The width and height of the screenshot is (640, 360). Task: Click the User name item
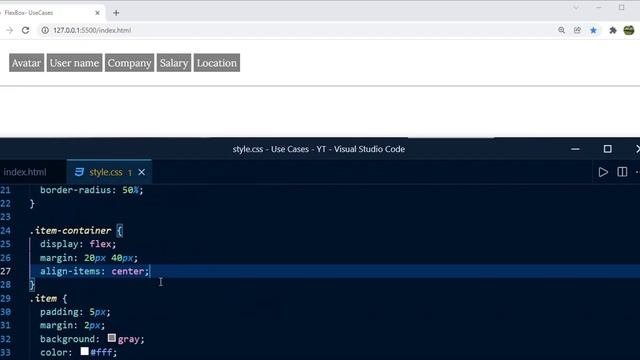coord(74,63)
